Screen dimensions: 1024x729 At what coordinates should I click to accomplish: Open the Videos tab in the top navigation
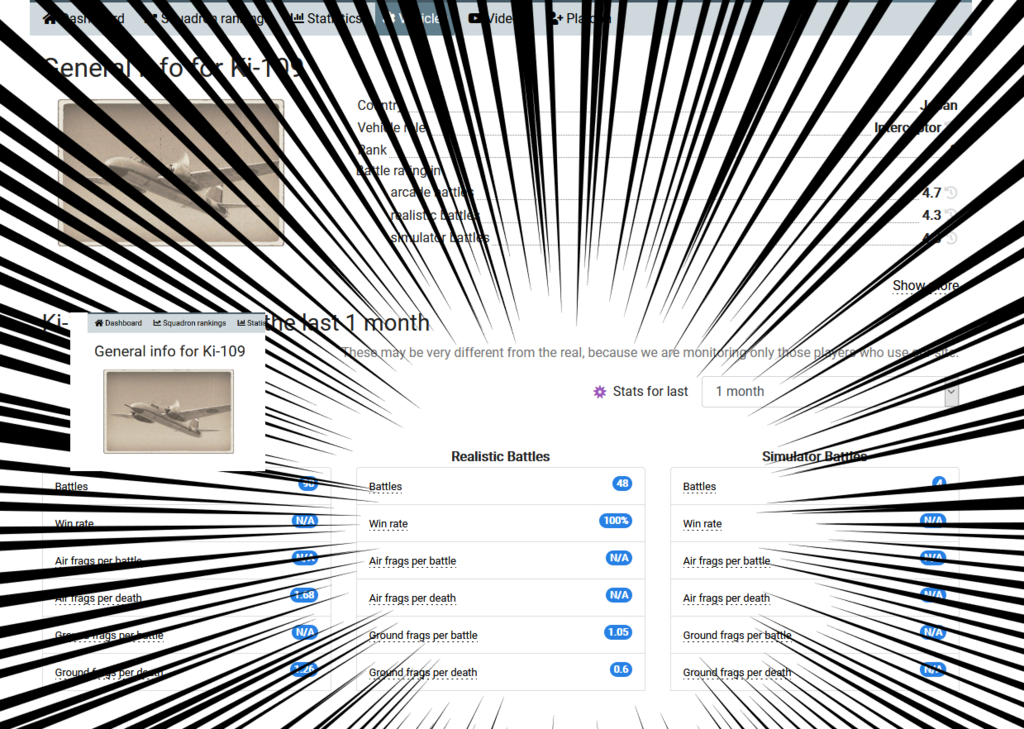[x=493, y=18]
